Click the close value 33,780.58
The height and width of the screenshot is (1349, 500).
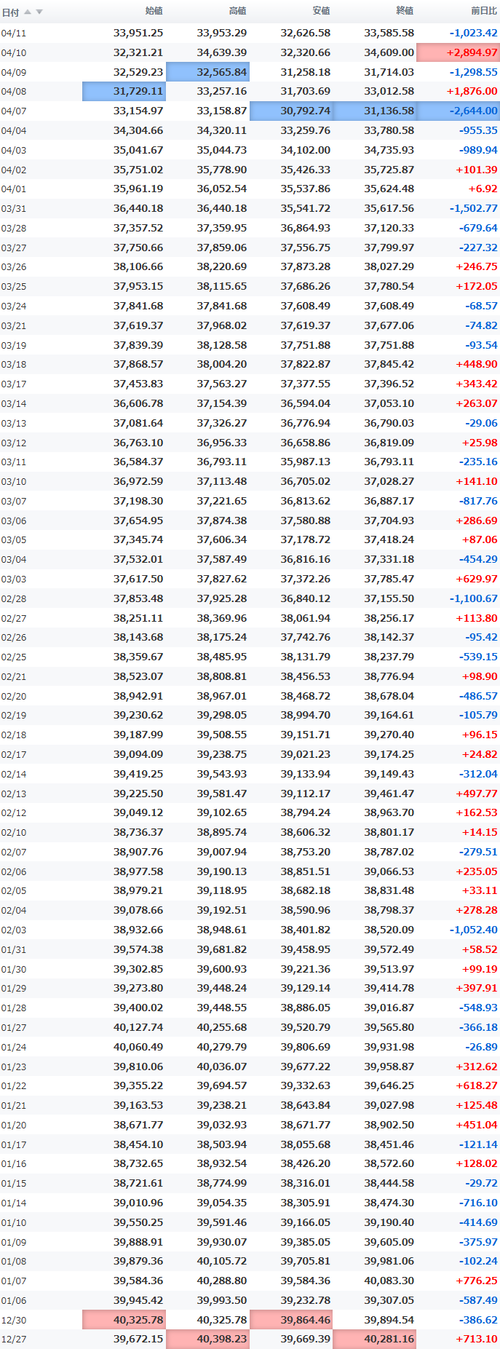(388, 130)
